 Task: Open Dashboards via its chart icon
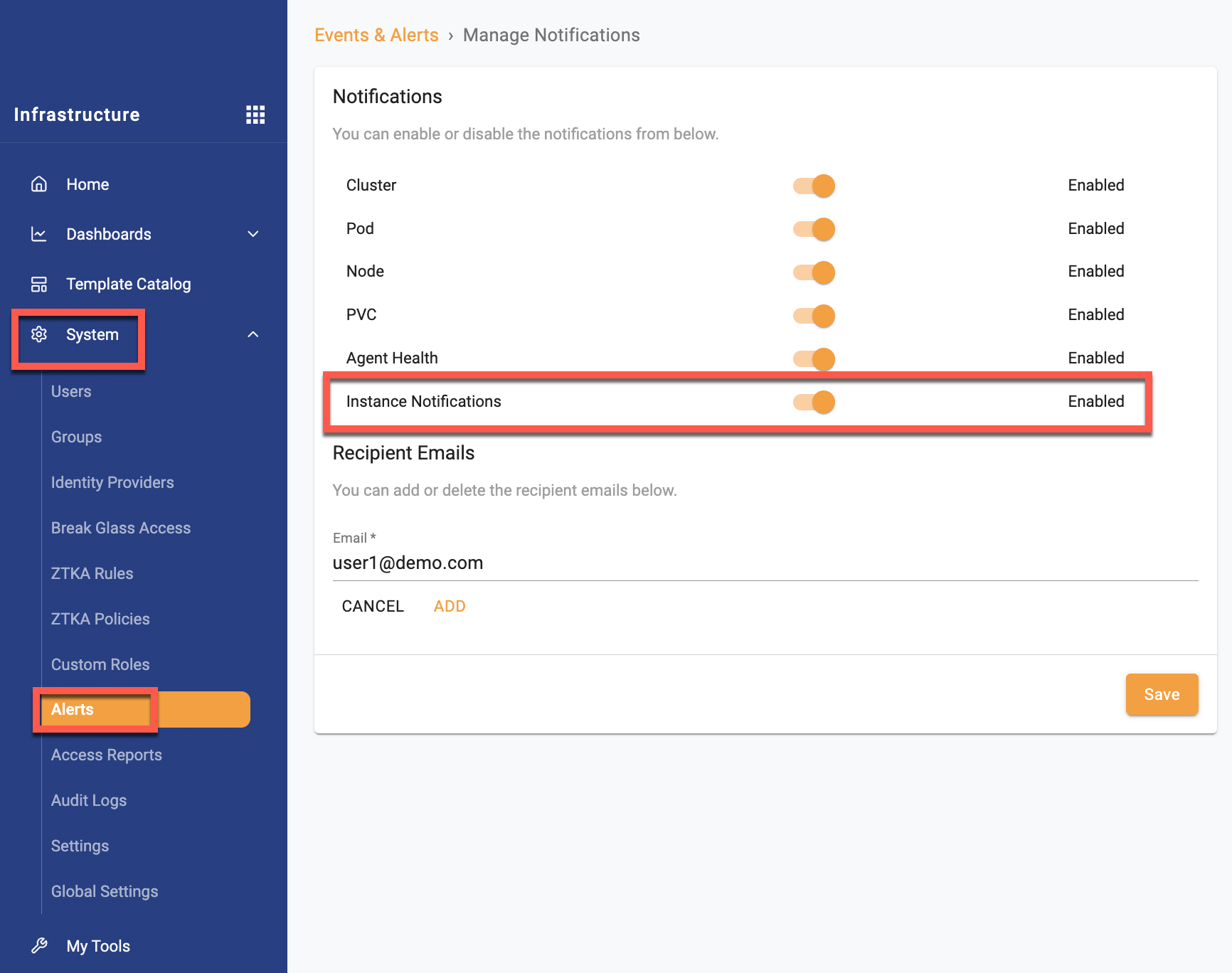point(38,234)
